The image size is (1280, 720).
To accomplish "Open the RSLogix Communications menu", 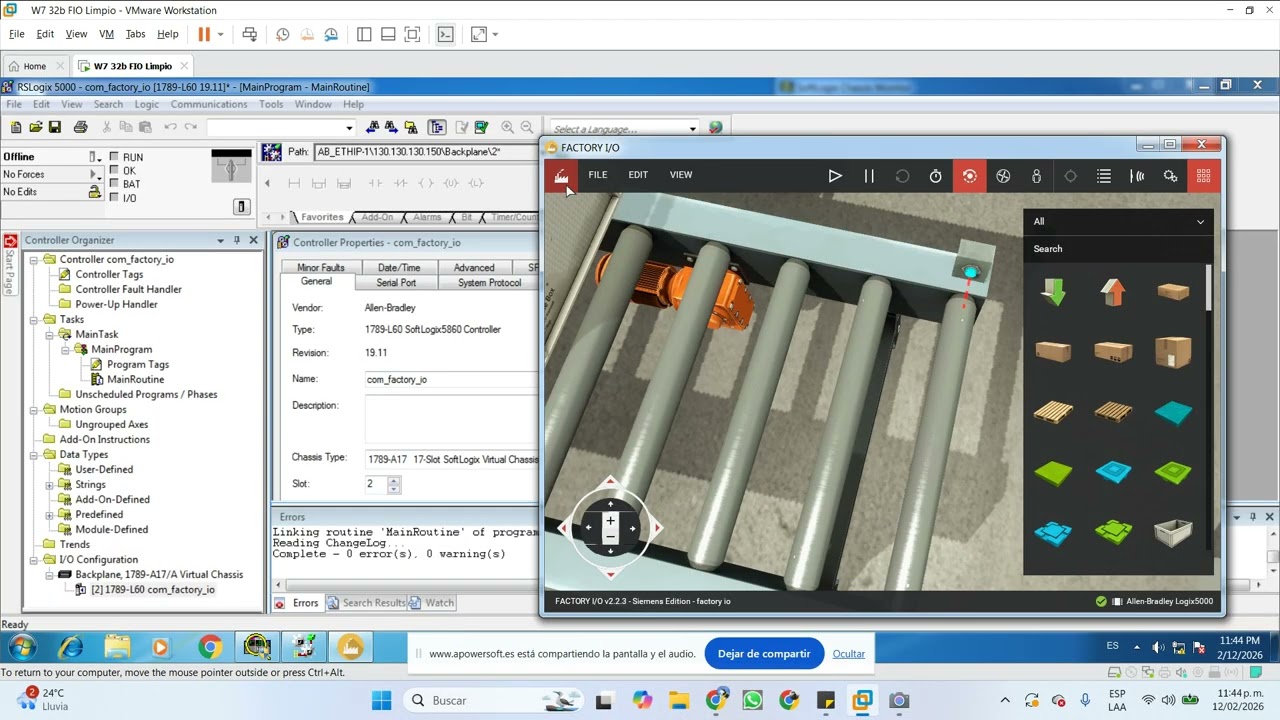I will [x=209, y=104].
